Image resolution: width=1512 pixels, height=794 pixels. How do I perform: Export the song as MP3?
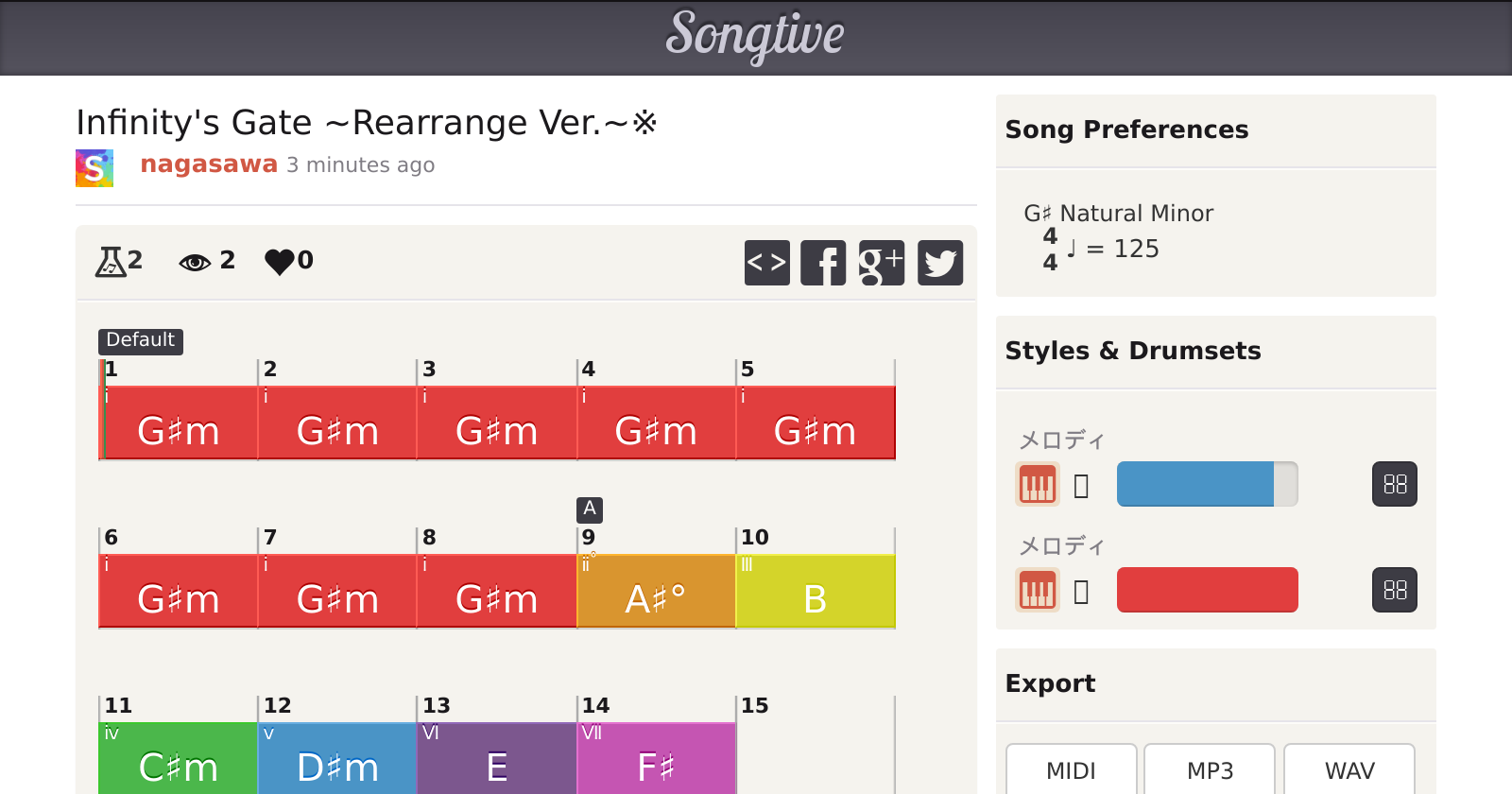[1210, 769]
